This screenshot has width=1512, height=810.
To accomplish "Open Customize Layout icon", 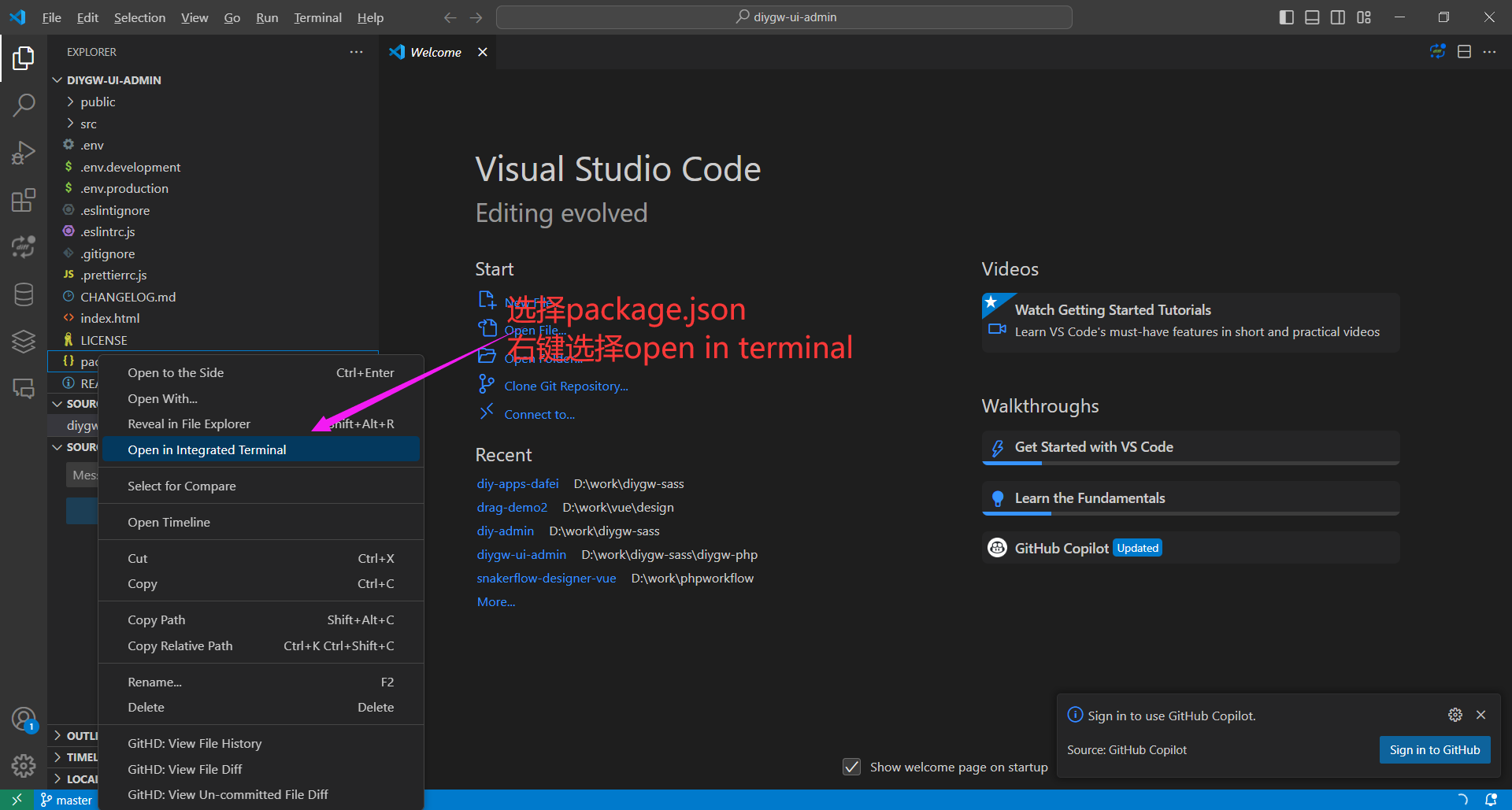I will (1364, 17).
